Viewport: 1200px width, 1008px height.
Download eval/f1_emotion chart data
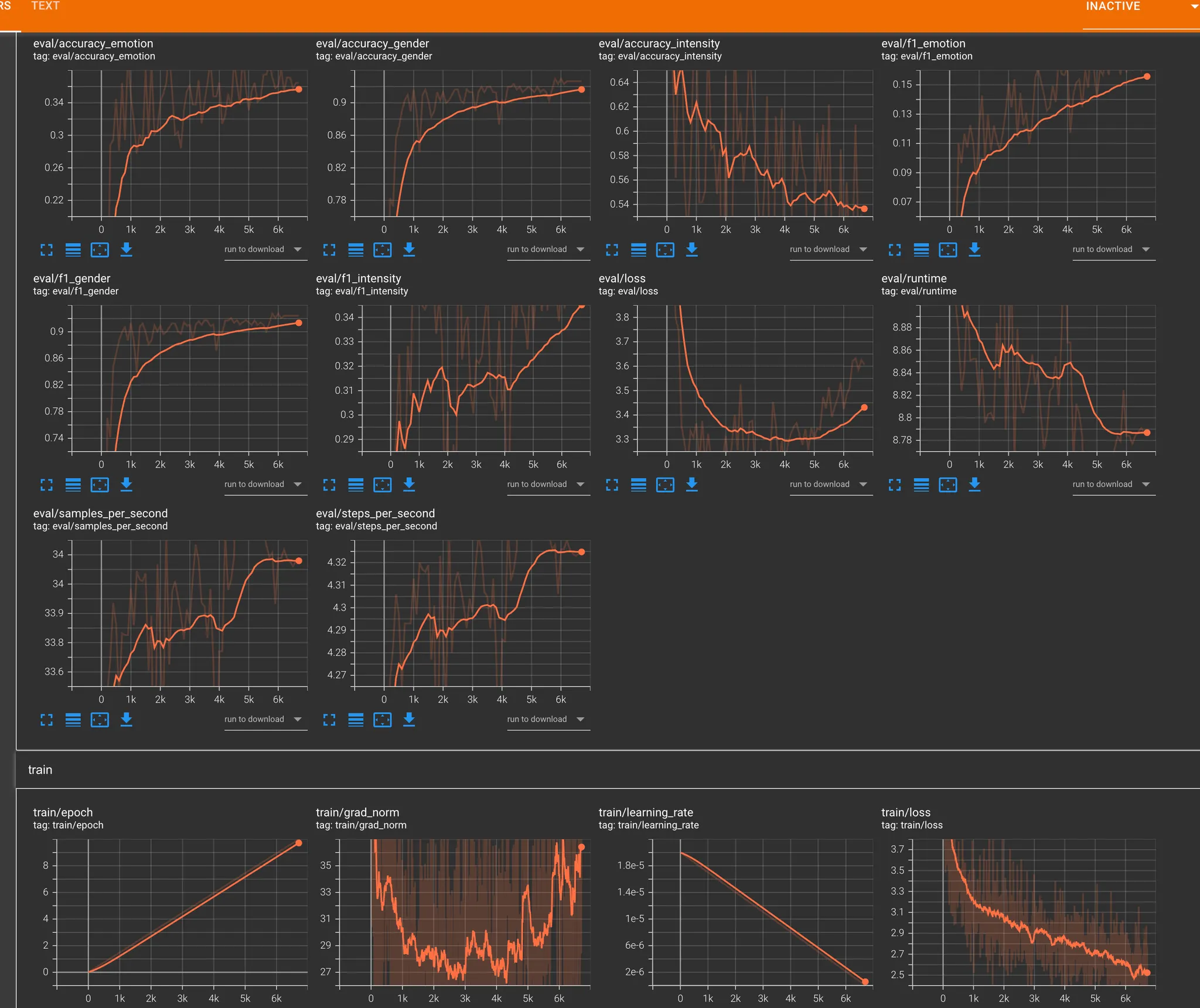974,250
